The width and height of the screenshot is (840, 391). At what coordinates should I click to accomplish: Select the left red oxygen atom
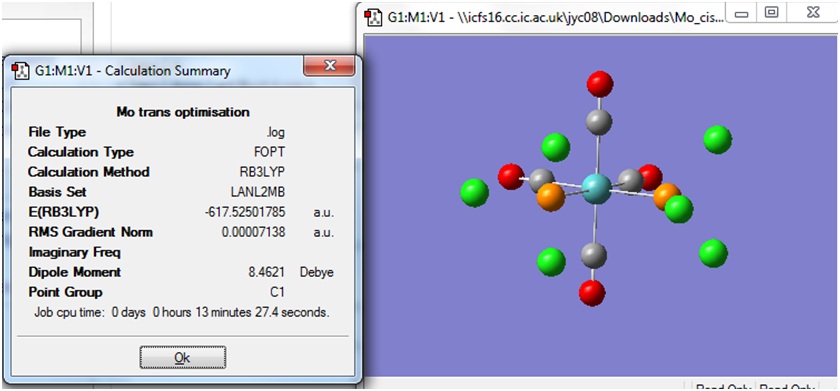[511, 177]
